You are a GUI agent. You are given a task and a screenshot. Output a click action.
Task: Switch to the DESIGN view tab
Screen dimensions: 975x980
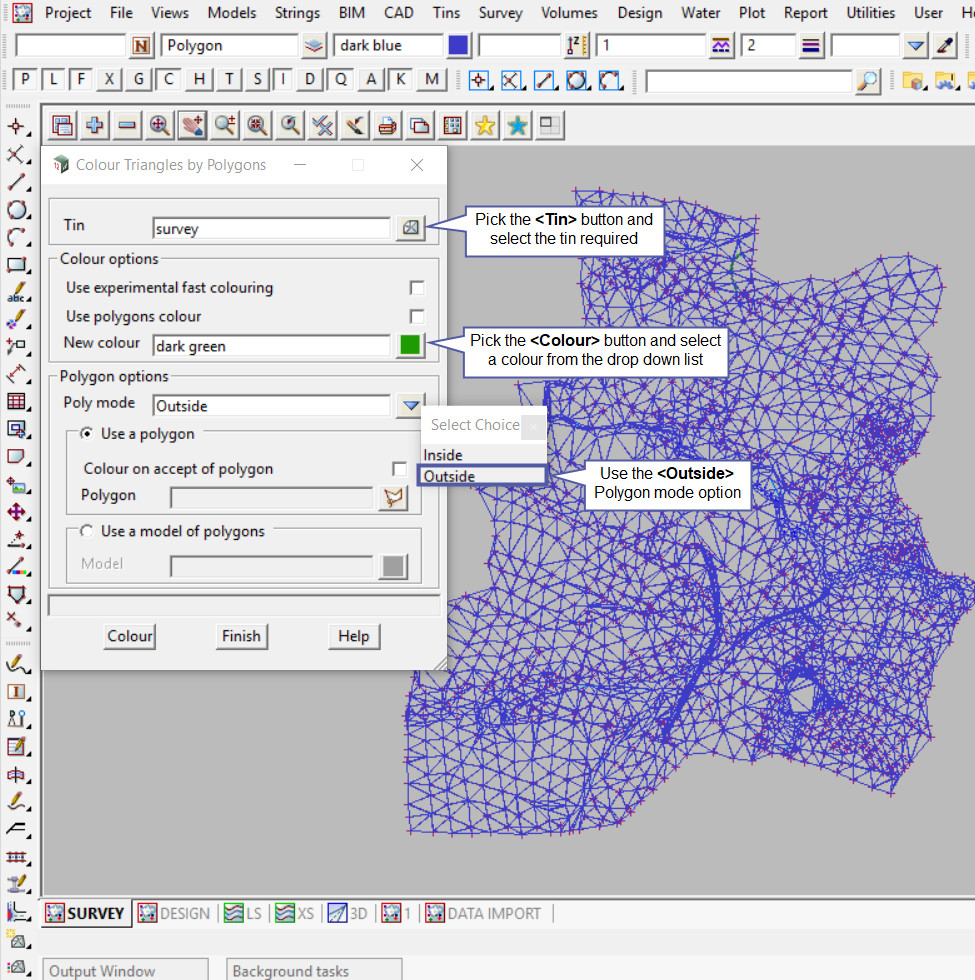(x=175, y=913)
